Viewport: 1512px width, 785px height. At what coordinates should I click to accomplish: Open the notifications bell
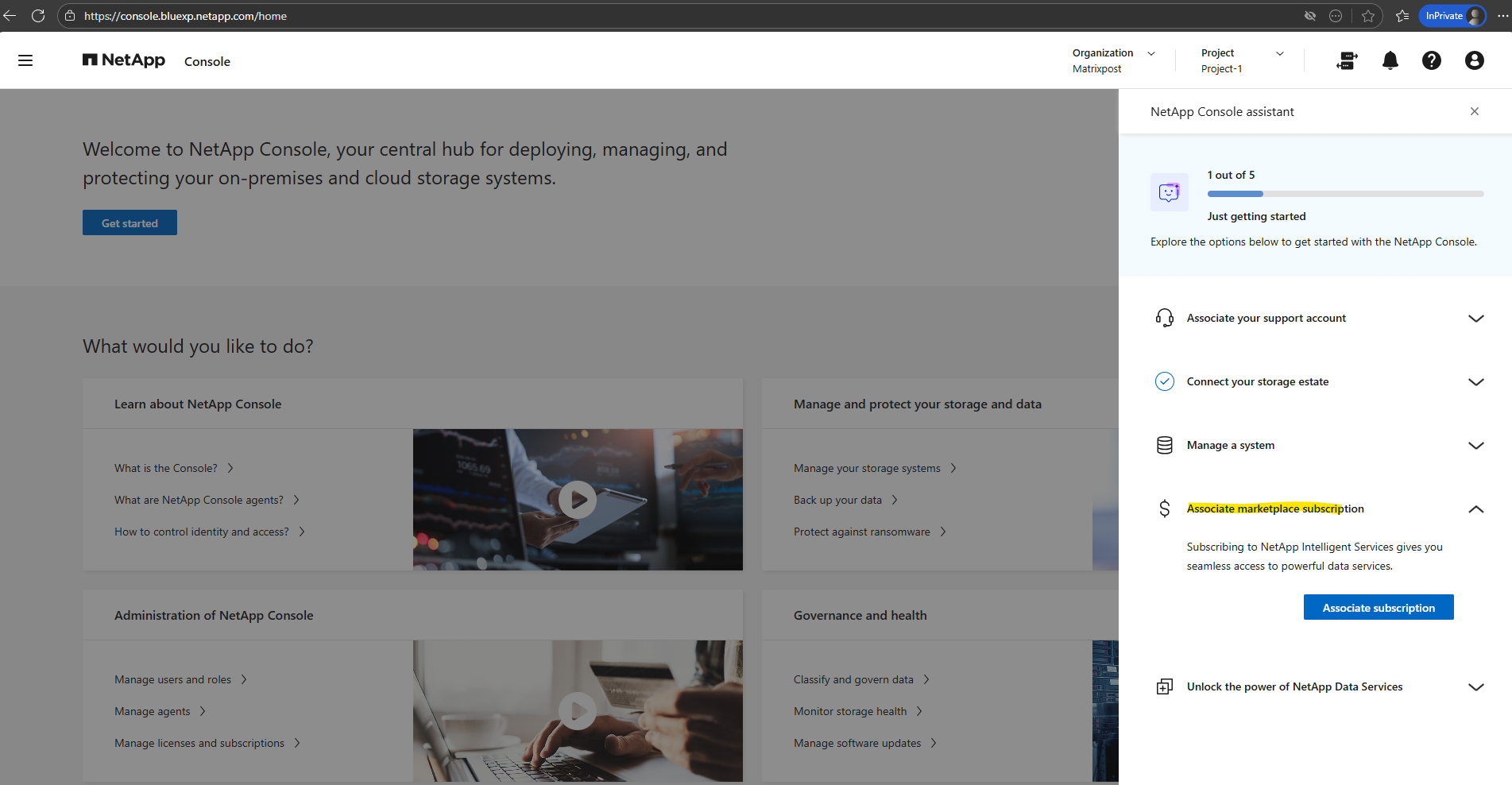(1390, 60)
